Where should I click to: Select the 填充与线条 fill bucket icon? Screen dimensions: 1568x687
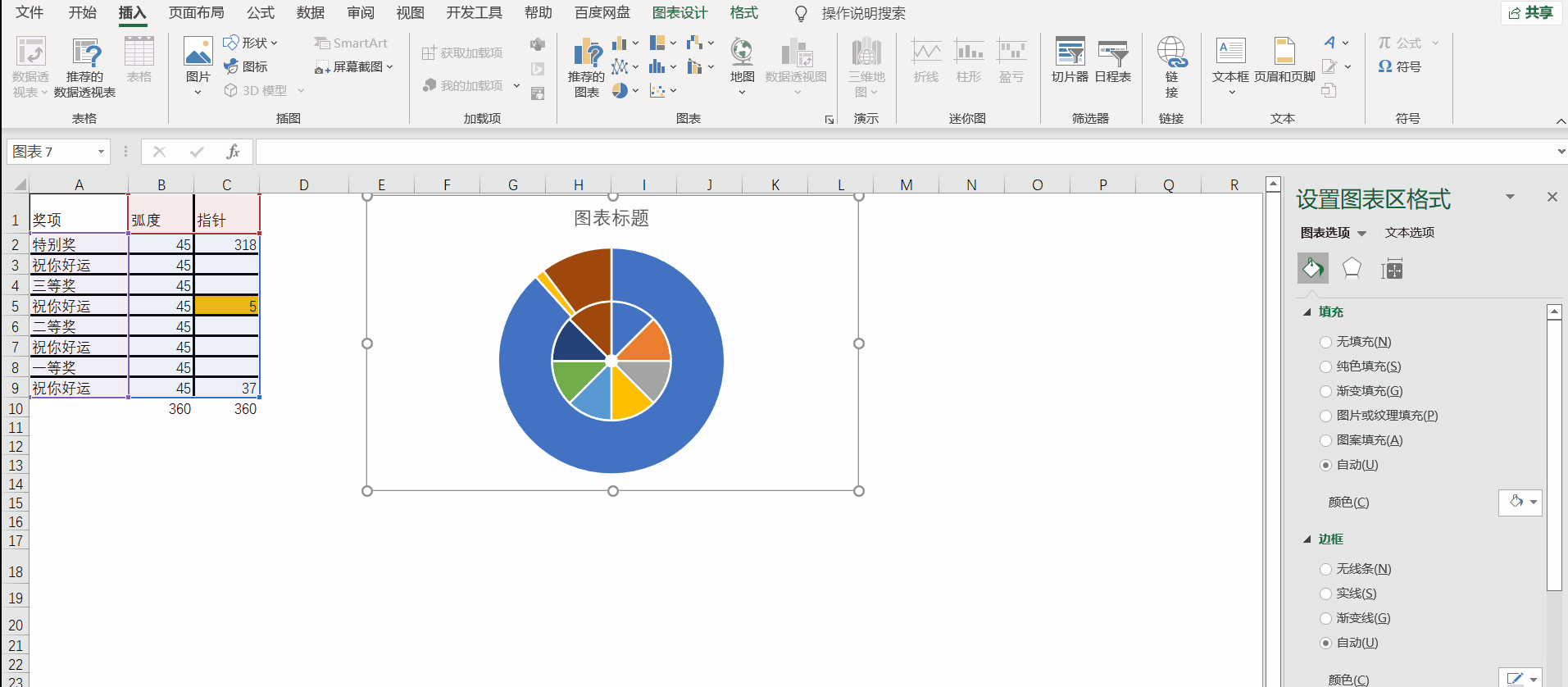pyautogui.click(x=1313, y=268)
